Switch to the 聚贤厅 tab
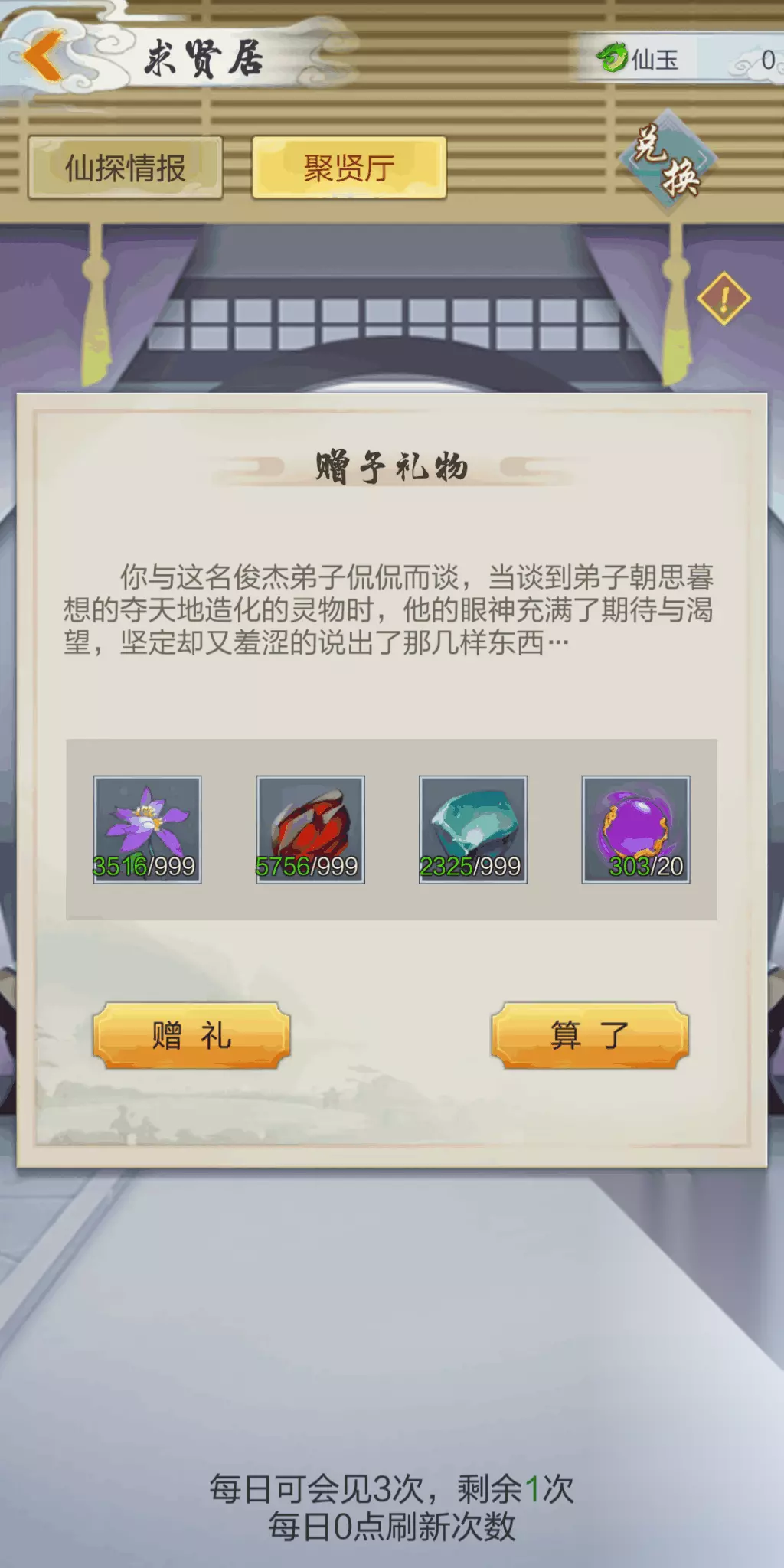The image size is (784, 1568). tap(349, 168)
